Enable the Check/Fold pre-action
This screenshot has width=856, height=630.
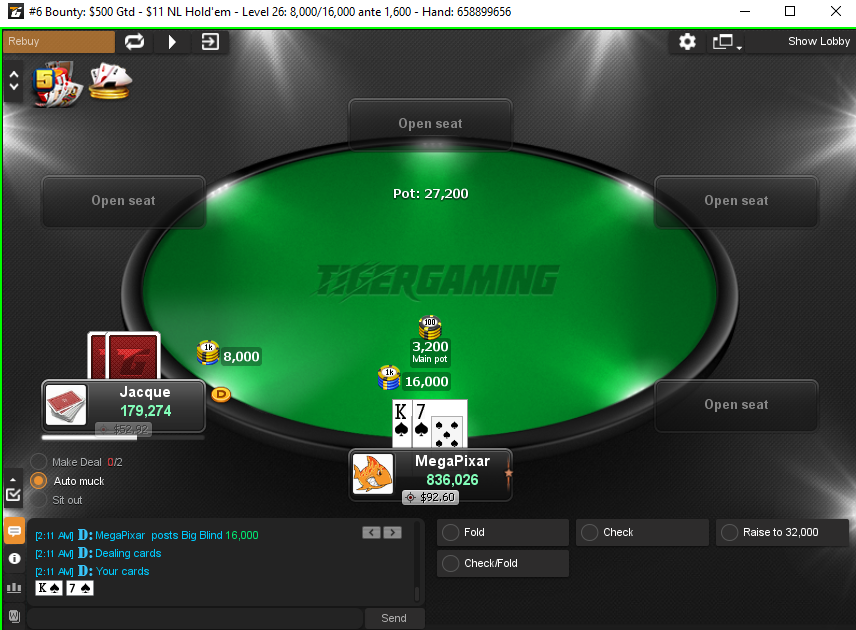coord(503,563)
